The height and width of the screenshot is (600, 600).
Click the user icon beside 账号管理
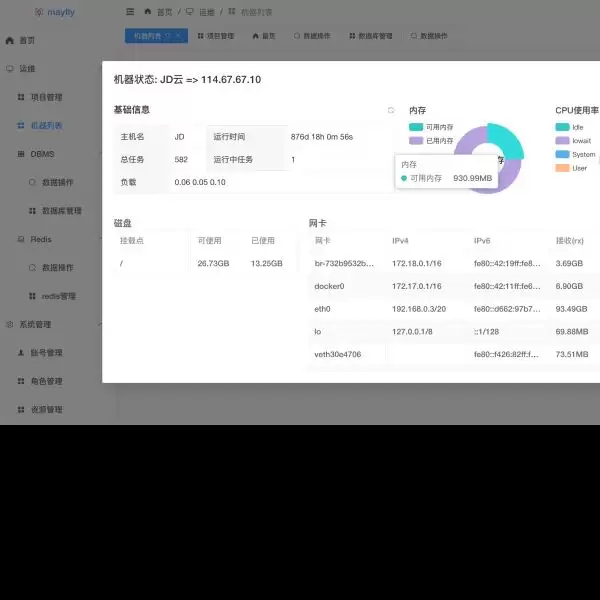(21, 352)
